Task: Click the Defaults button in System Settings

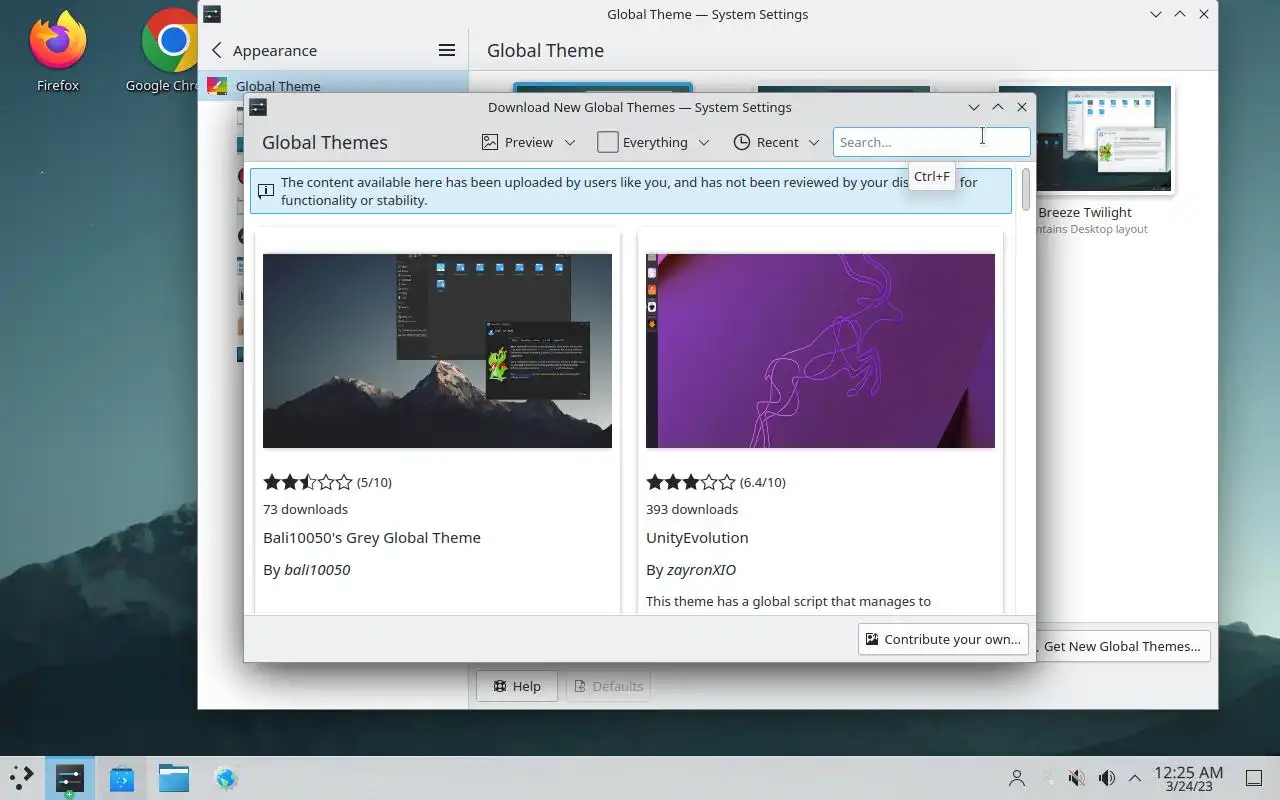Action: click(608, 686)
